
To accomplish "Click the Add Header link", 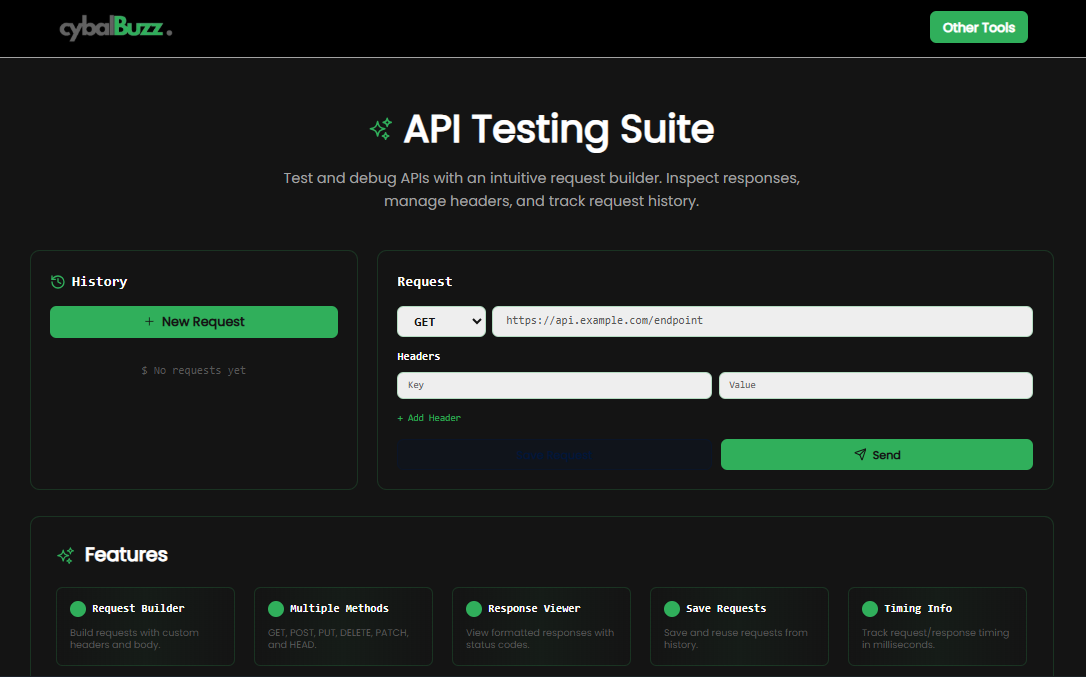I will [429, 417].
